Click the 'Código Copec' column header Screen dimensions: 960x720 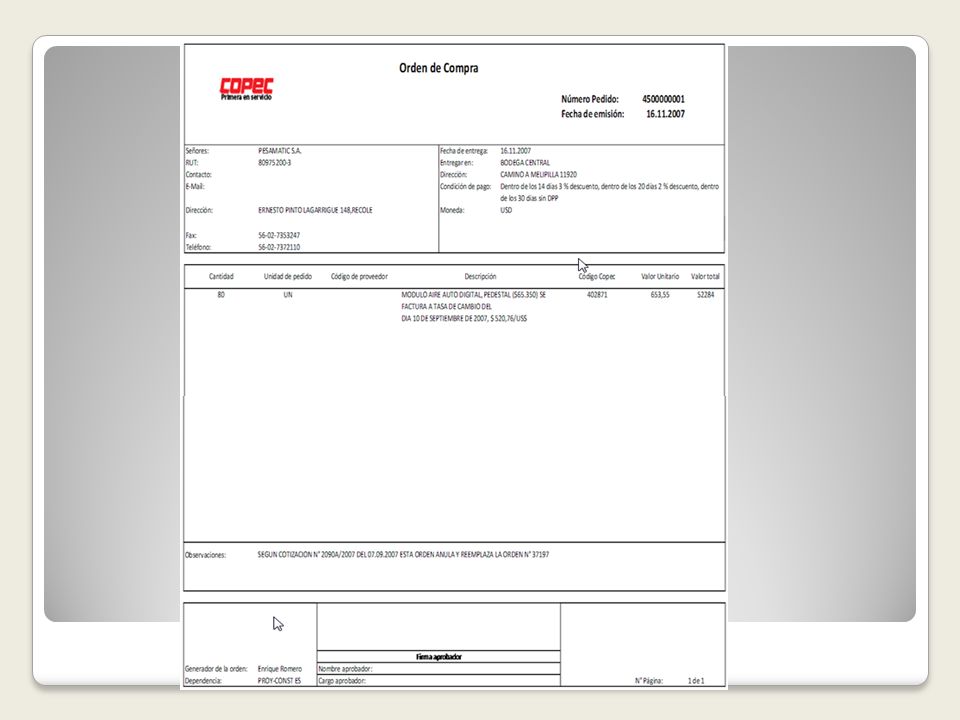coord(597,276)
